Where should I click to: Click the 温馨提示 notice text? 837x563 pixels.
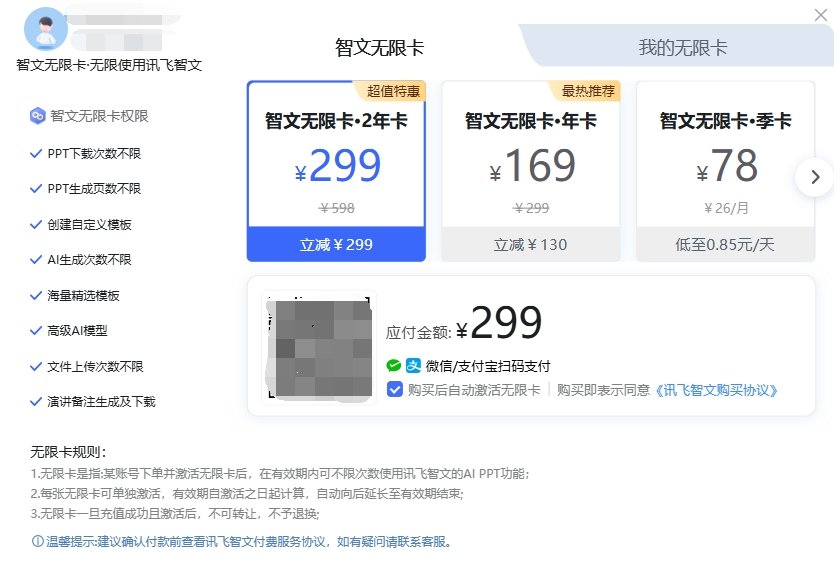click(249, 542)
